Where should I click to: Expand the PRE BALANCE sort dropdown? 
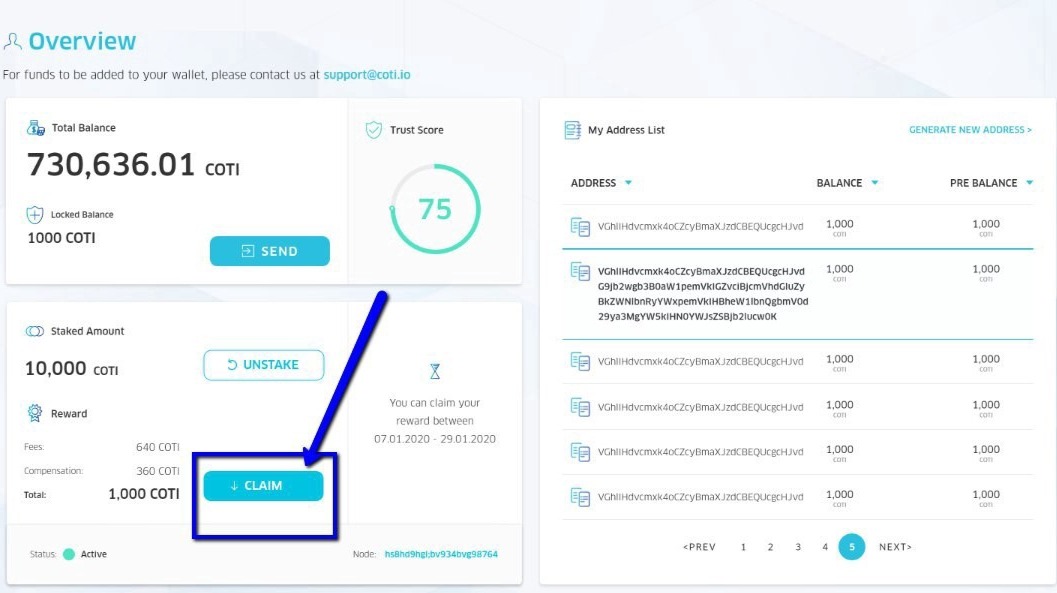click(1029, 183)
